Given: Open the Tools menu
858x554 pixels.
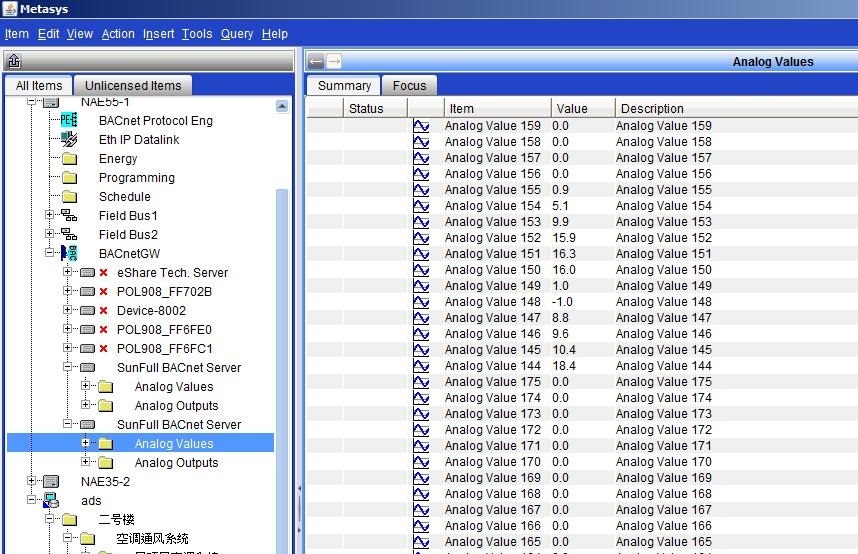Looking at the screenshot, I should (197, 34).
